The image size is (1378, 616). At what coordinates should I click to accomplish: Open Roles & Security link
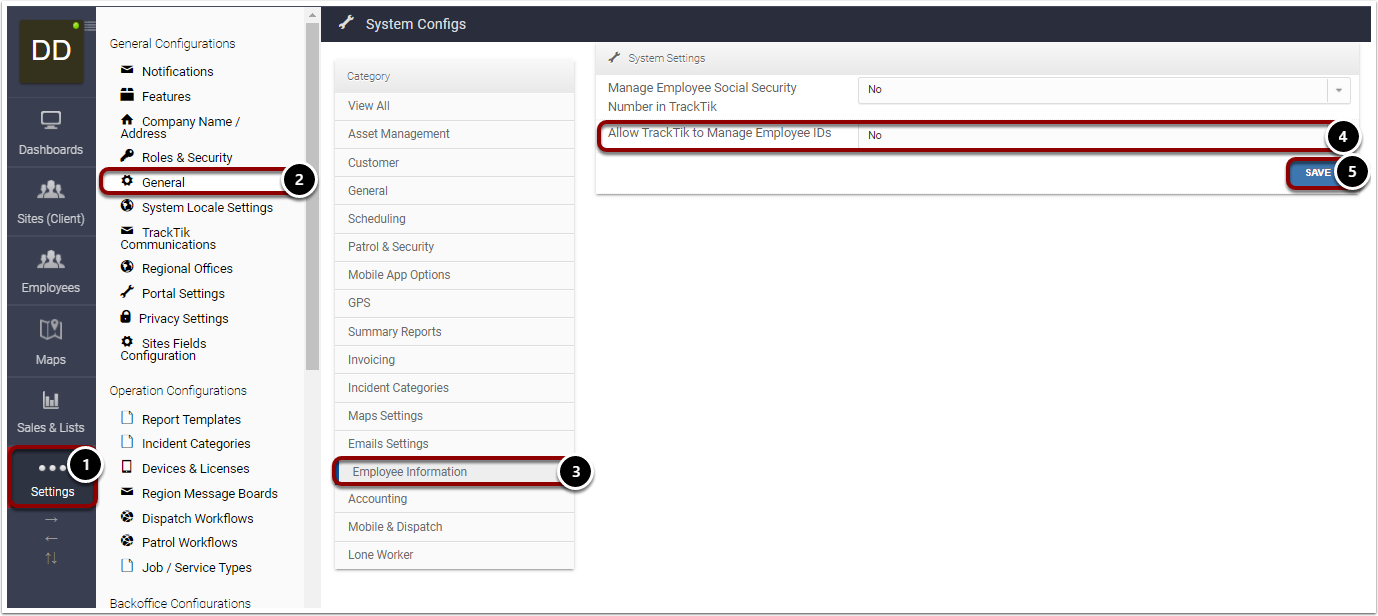pyautogui.click(x=187, y=158)
